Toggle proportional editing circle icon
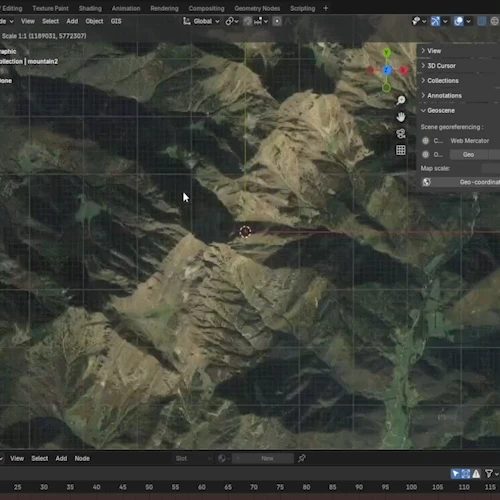 click(x=277, y=21)
